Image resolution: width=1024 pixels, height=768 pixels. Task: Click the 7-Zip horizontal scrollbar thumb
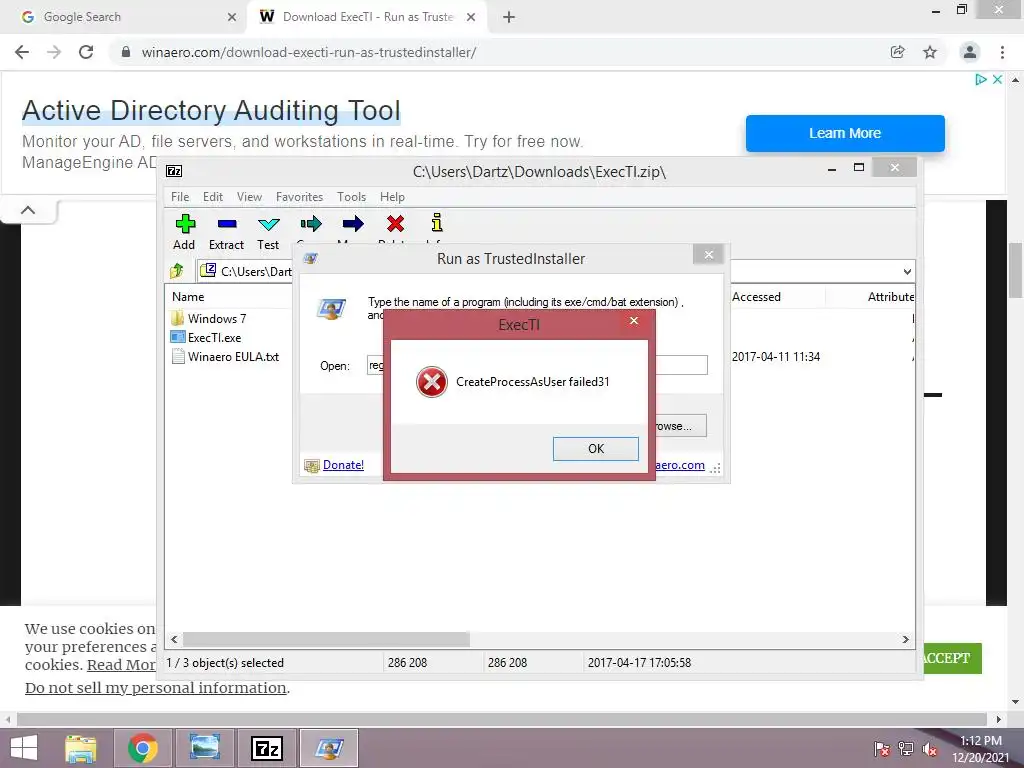tap(326, 639)
